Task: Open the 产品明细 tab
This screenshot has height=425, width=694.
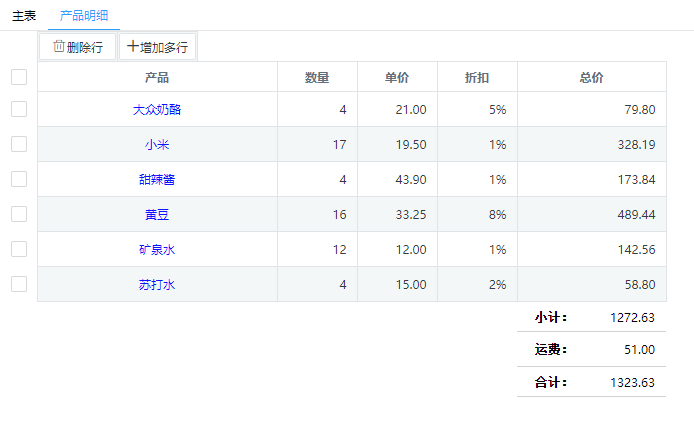Action: click(x=84, y=15)
